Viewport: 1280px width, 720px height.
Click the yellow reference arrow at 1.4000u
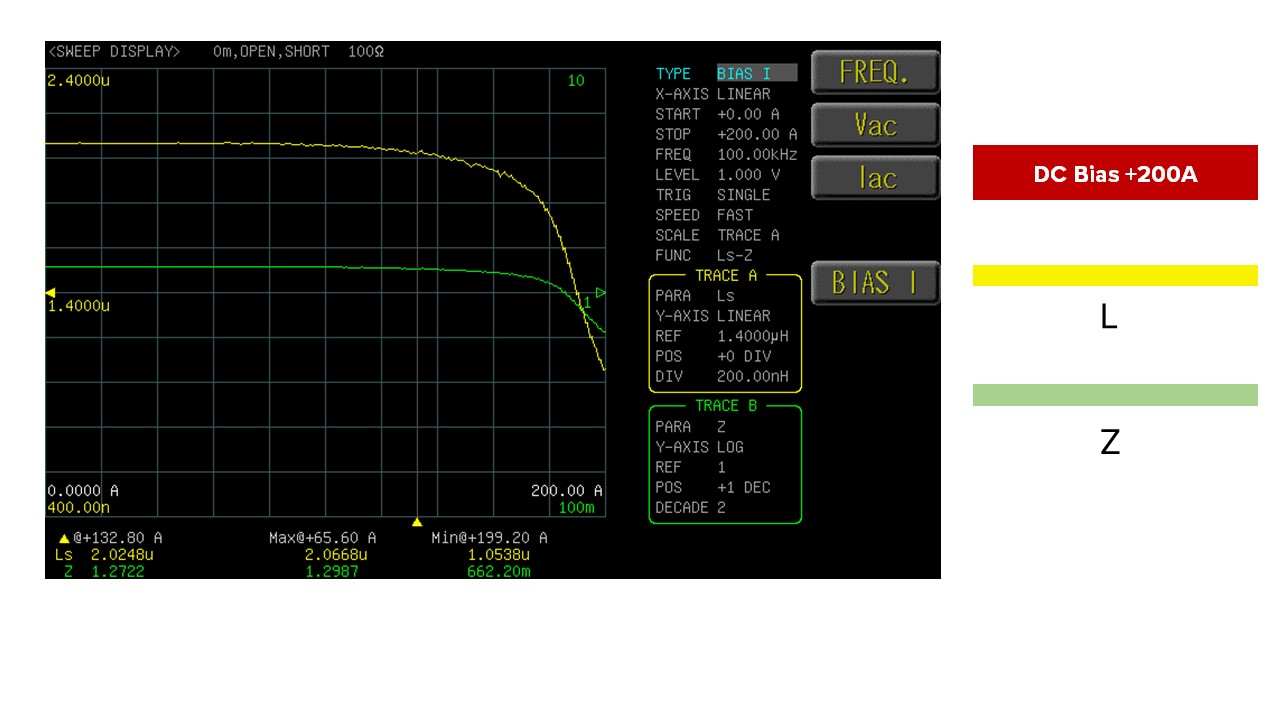click(50, 291)
